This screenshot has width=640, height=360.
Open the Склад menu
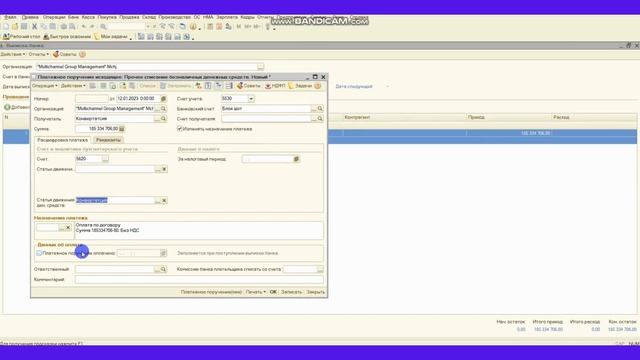pyautogui.click(x=149, y=18)
